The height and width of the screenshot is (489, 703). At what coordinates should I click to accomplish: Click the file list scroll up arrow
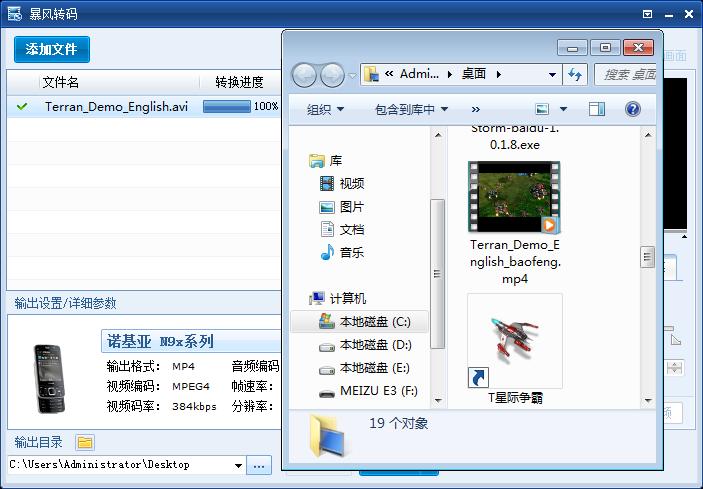coord(647,135)
